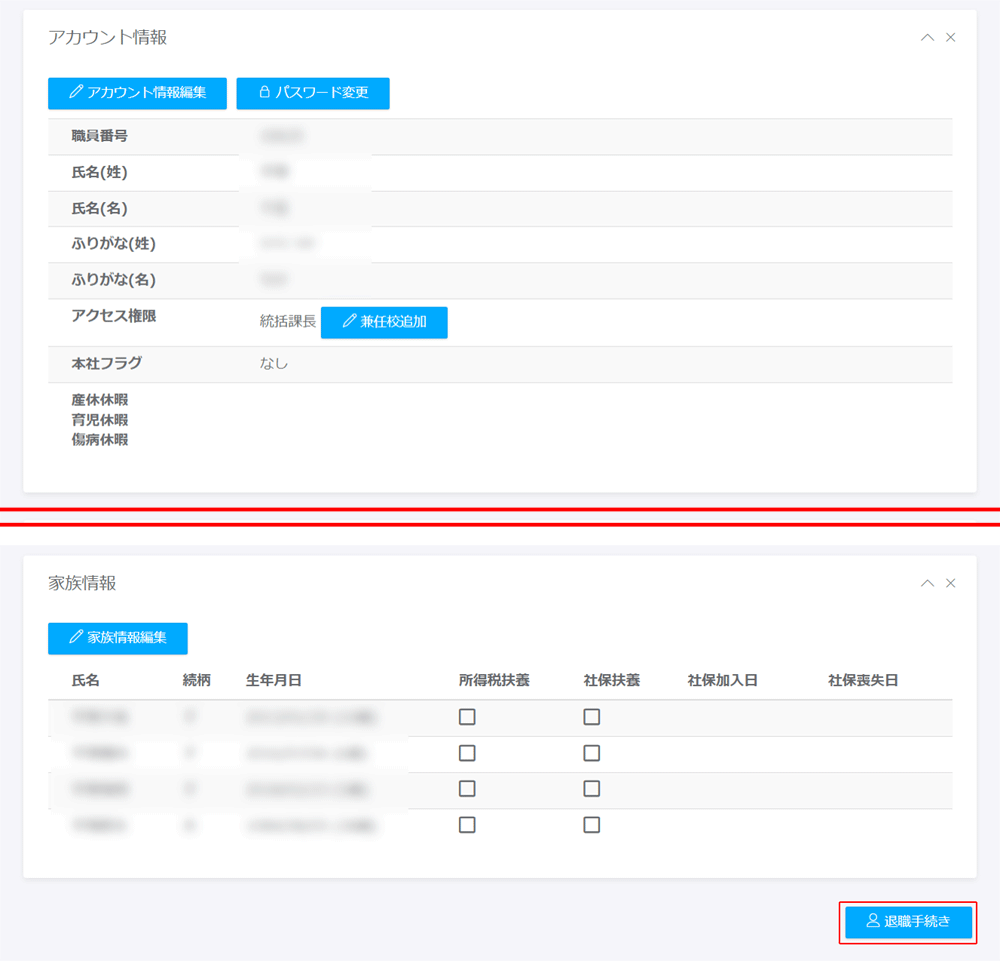The height and width of the screenshot is (961, 1000).
Task: Collapse the 家族情報 panel using chevron
Action: [x=927, y=583]
